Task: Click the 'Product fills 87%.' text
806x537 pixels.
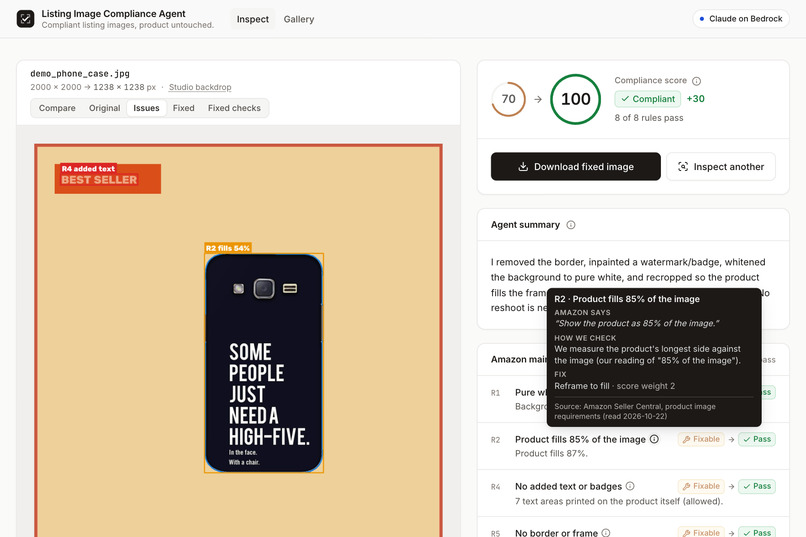Action: (551, 453)
